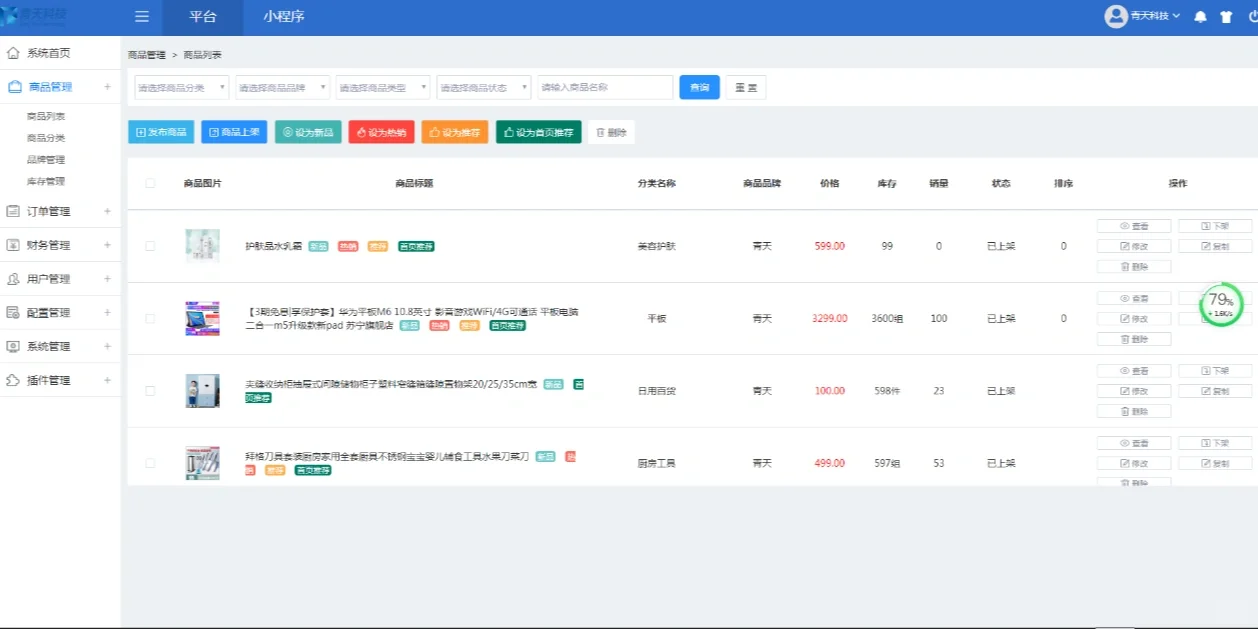The width and height of the screenshot is (1258, 629).
Task: Click the 重置 reset button
Action: pyautogui.click(x=746, y=87)
